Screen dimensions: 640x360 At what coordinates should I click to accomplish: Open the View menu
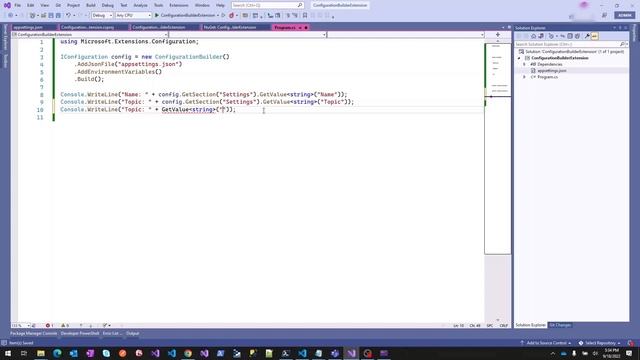point(44,5)
